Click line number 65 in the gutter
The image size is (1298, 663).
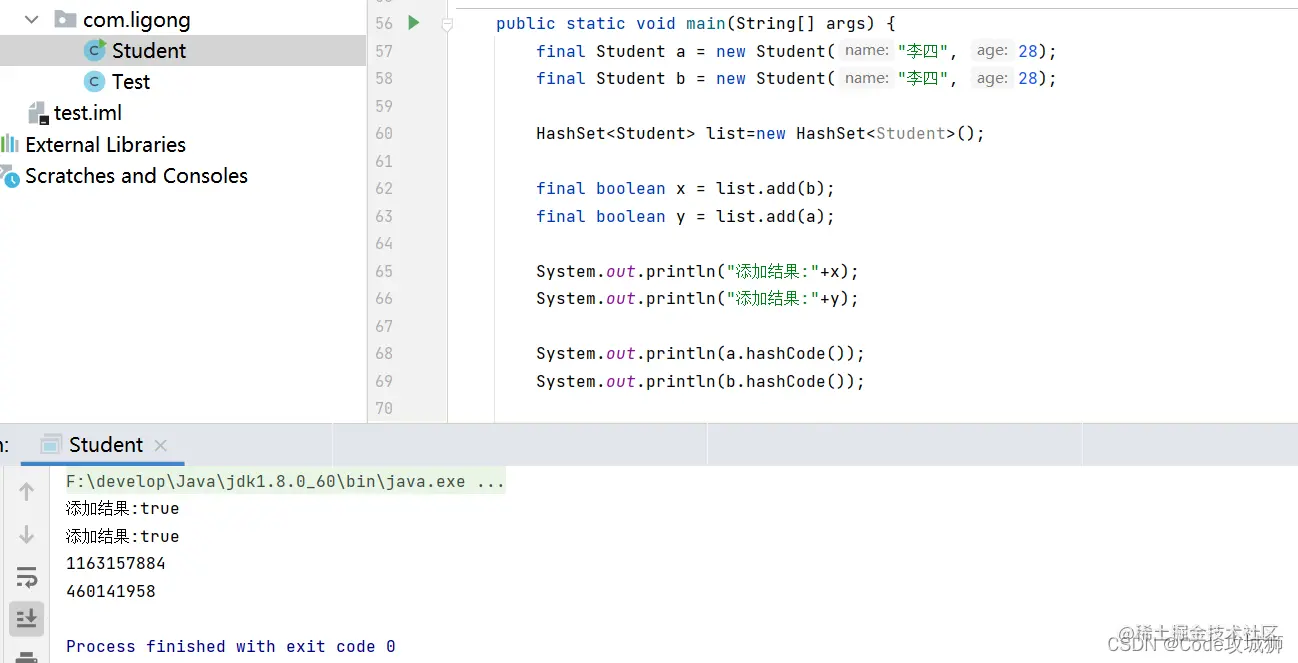coord(384,271)
